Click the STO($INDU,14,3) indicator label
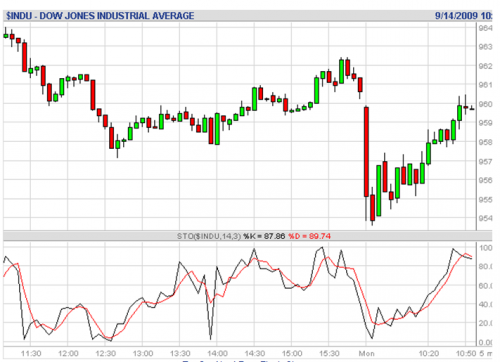This screenshot has height=362, width=500. click(x=209, y=236)
